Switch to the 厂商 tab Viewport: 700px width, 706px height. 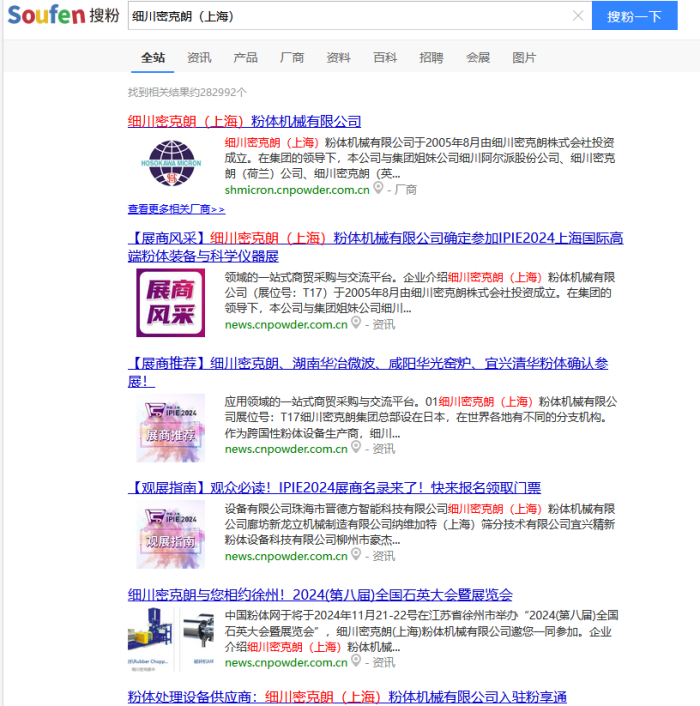click(x=292, y=58)
